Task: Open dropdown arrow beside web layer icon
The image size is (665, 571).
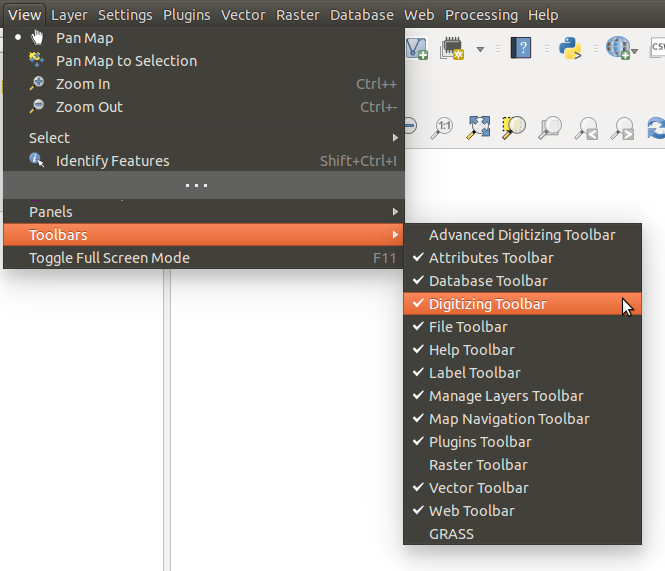Action: tap(635, 50)
